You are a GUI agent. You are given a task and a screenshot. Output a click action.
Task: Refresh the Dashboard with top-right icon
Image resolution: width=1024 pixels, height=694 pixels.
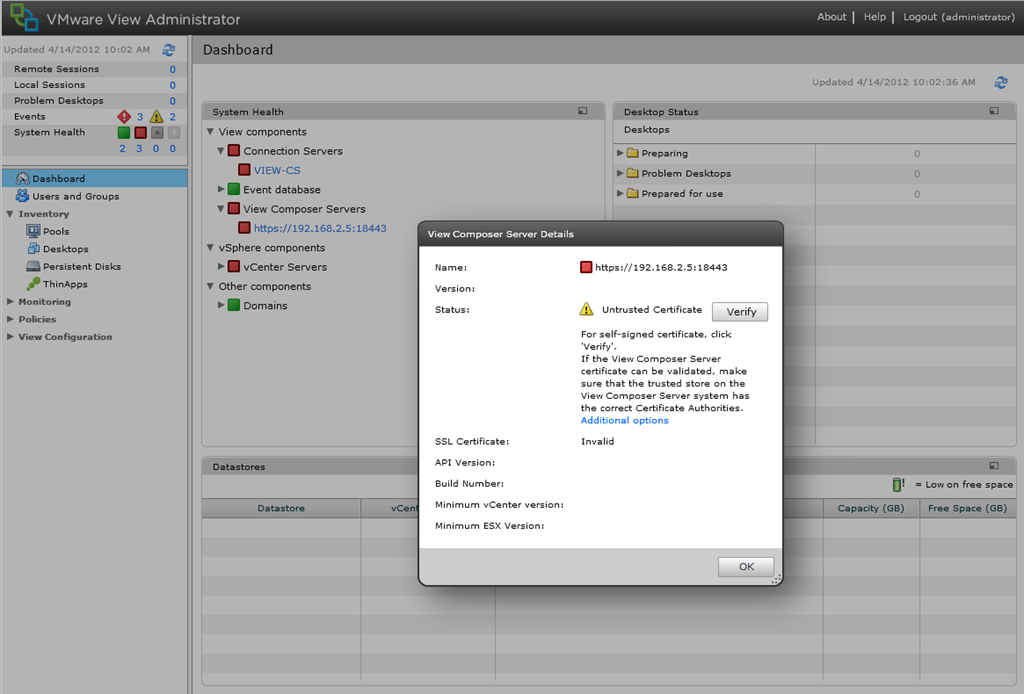tap(1000, 82)
